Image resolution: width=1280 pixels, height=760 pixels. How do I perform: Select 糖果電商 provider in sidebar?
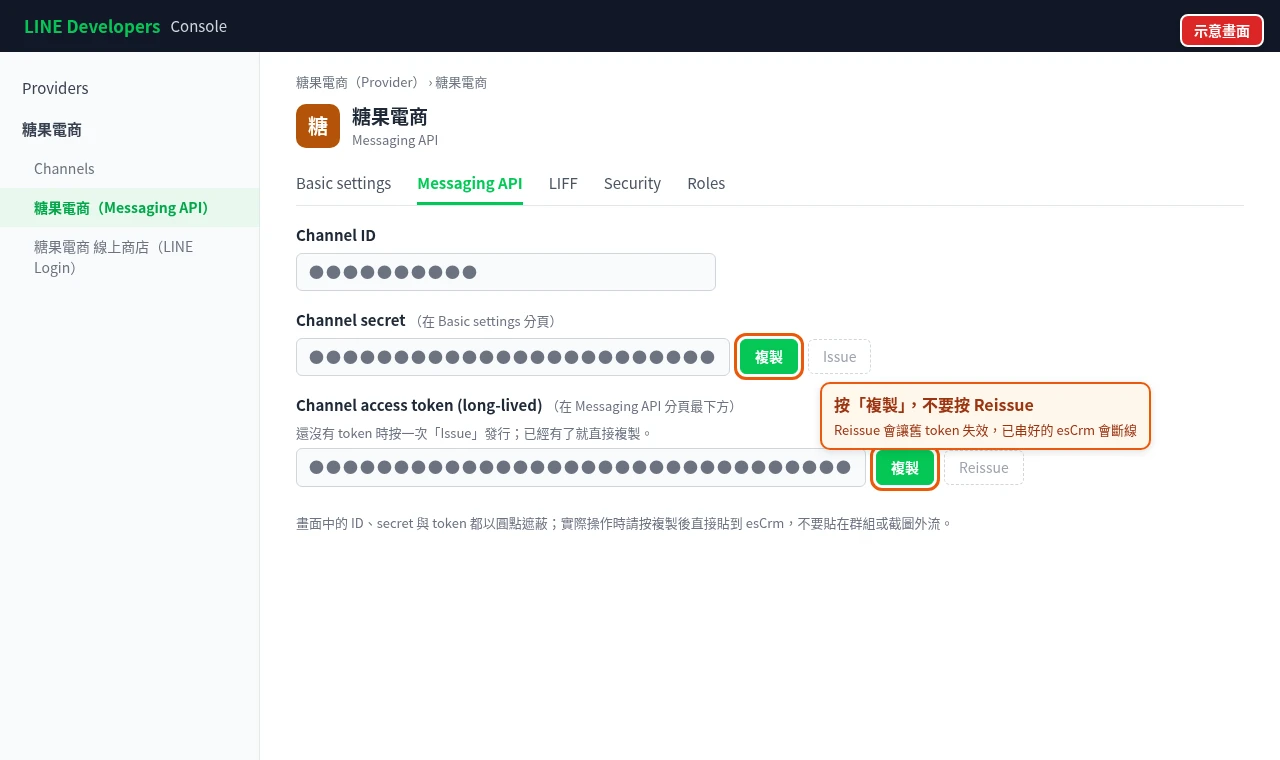click(x=52, y=130)
